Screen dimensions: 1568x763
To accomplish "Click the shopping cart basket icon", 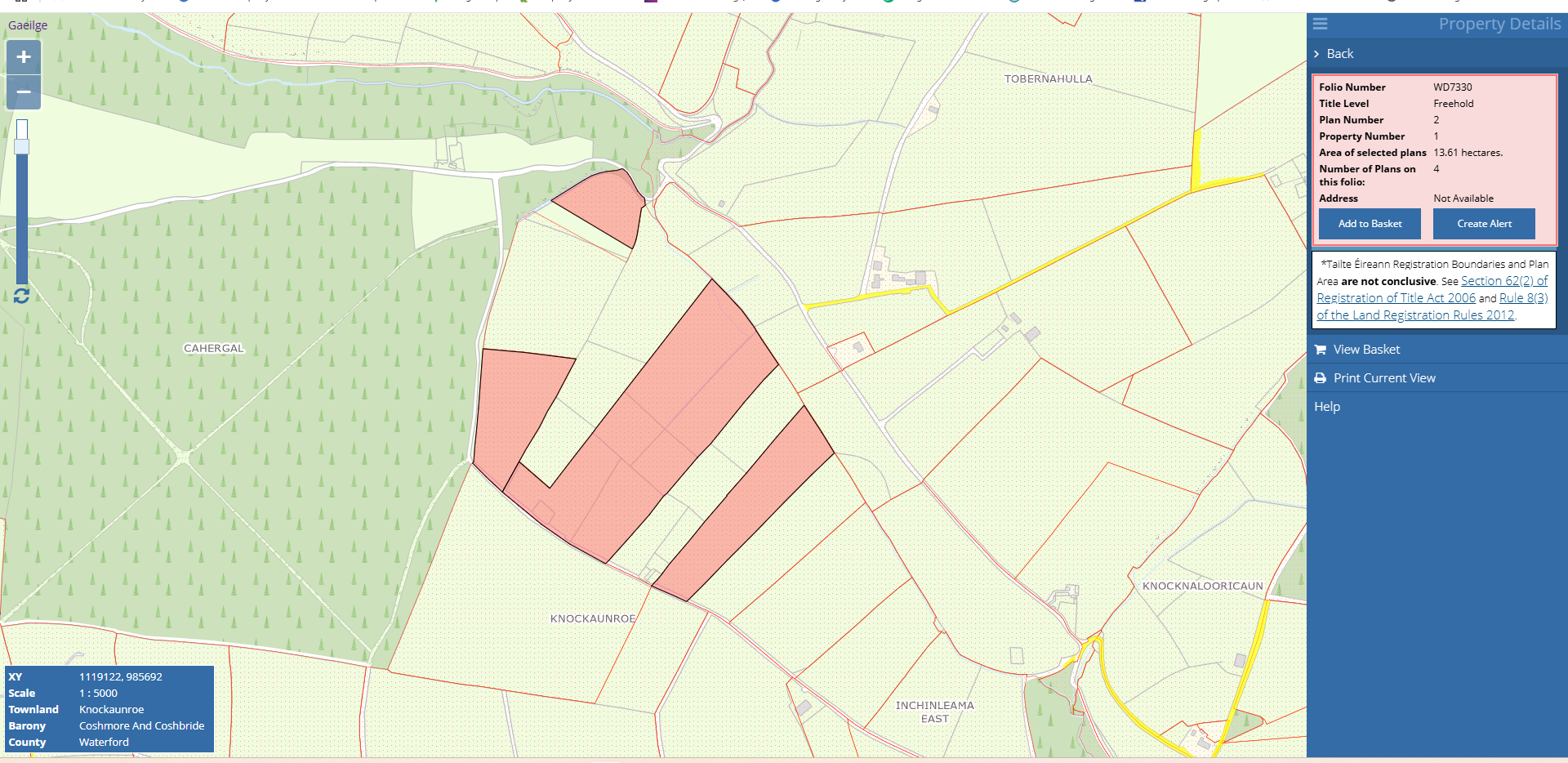I will tap(1320, 350).
